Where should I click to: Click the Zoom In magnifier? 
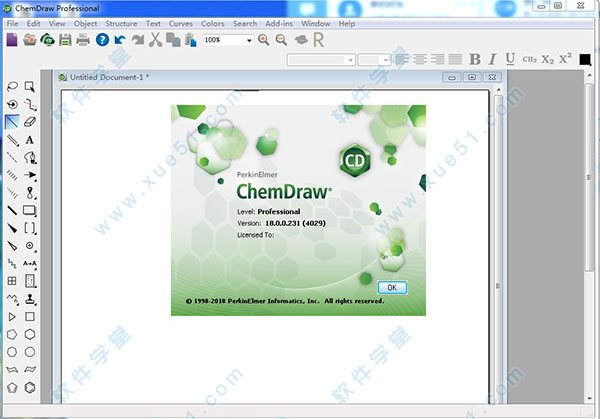264,40
